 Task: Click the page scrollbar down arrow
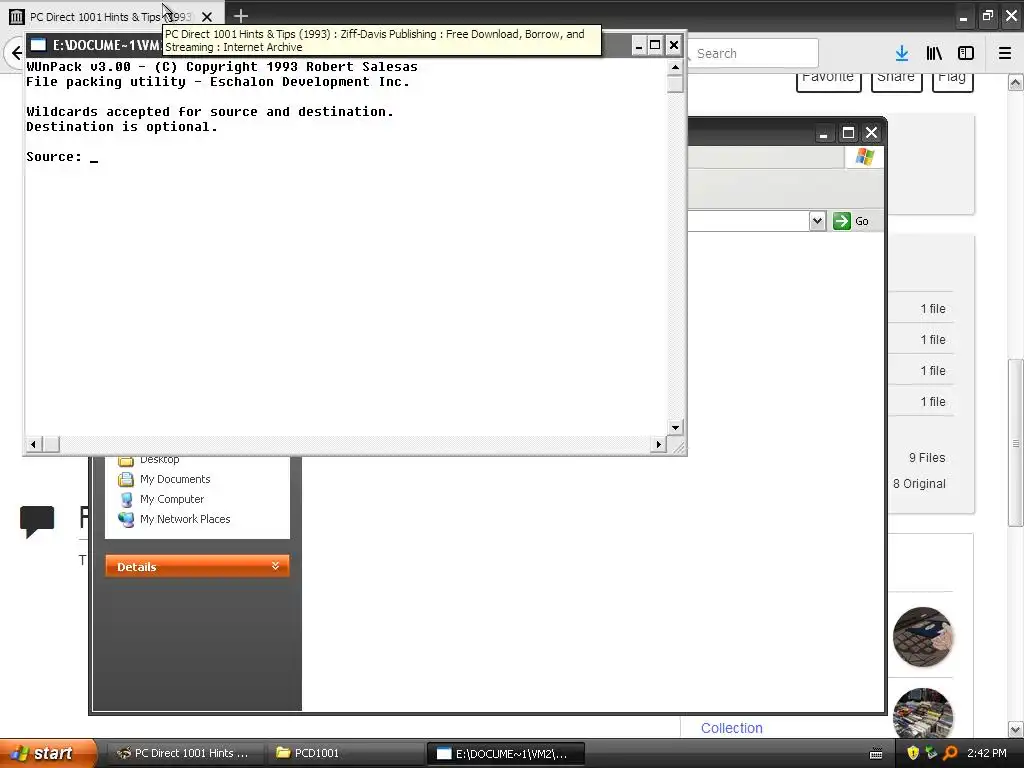[1016, 729]
